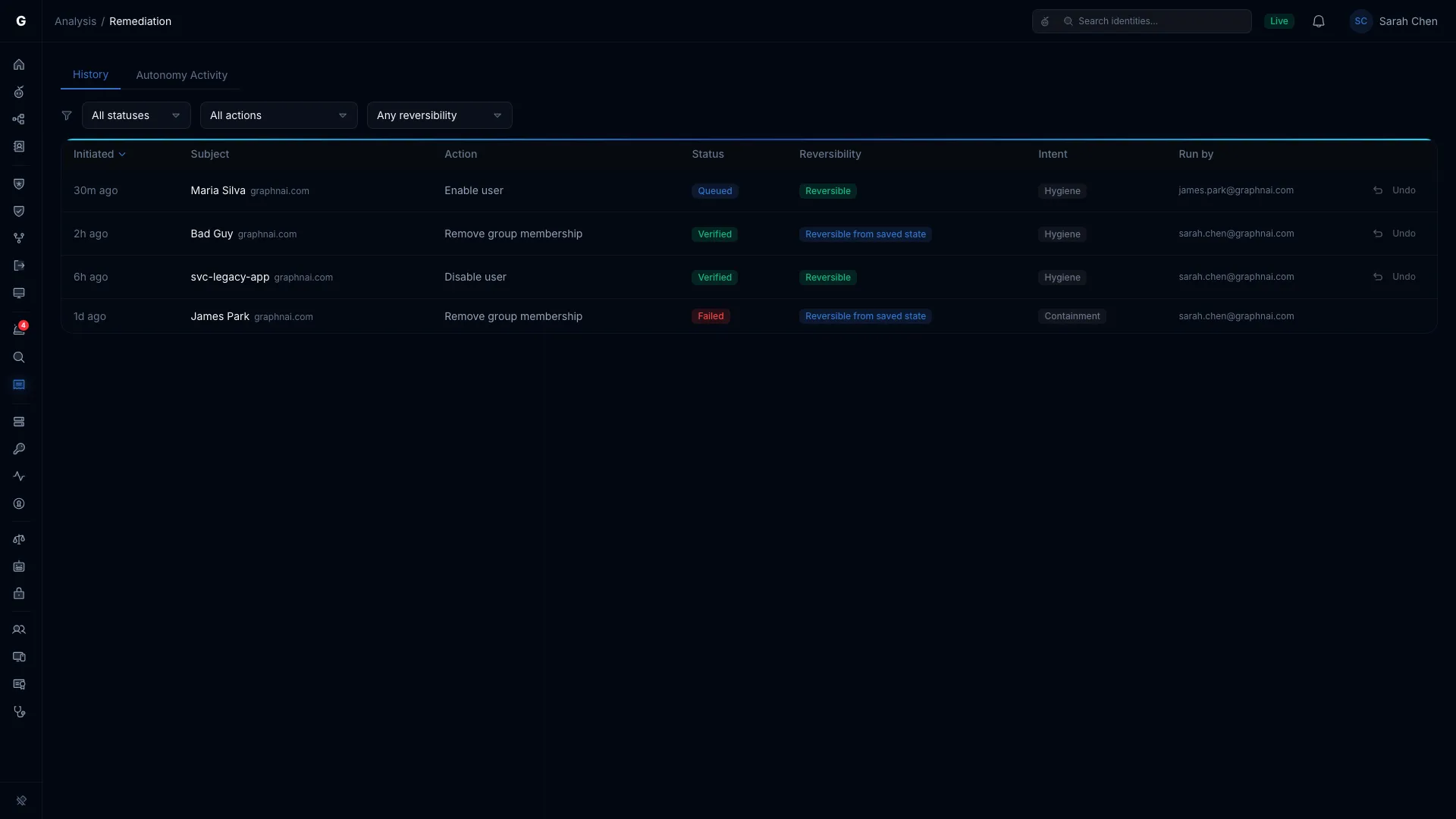Open the All statuses dropdown
The width and height of the screenshot is (1456, 819).
tap(136, 115)
